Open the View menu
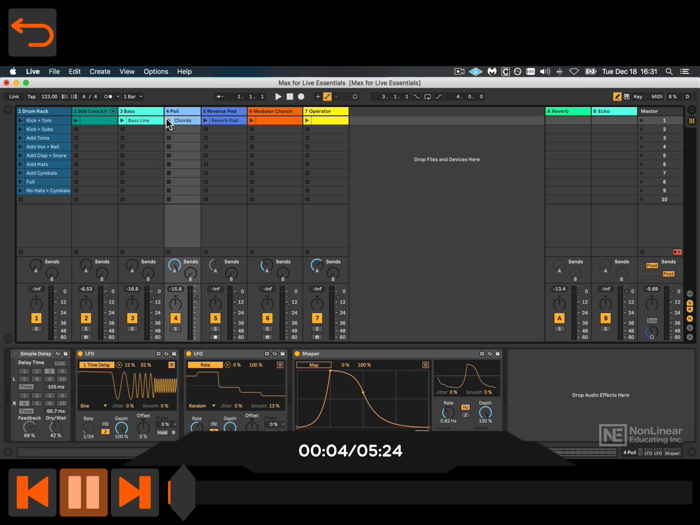This screenshot has height=525, width=700. tap(127, 71)
